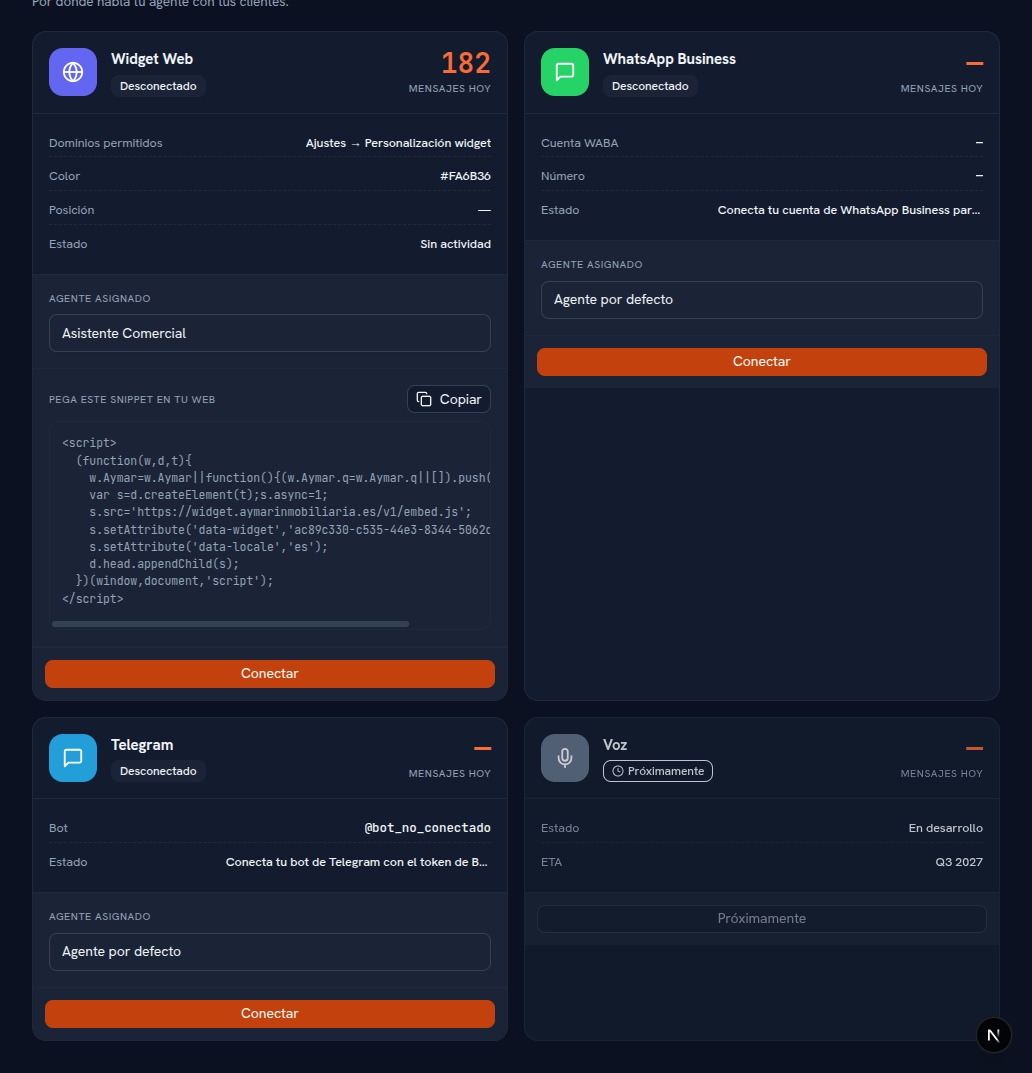Click the Telegram blue chat icon
The height and width of the screenshot is (1073, 1032).
[73, 758]
